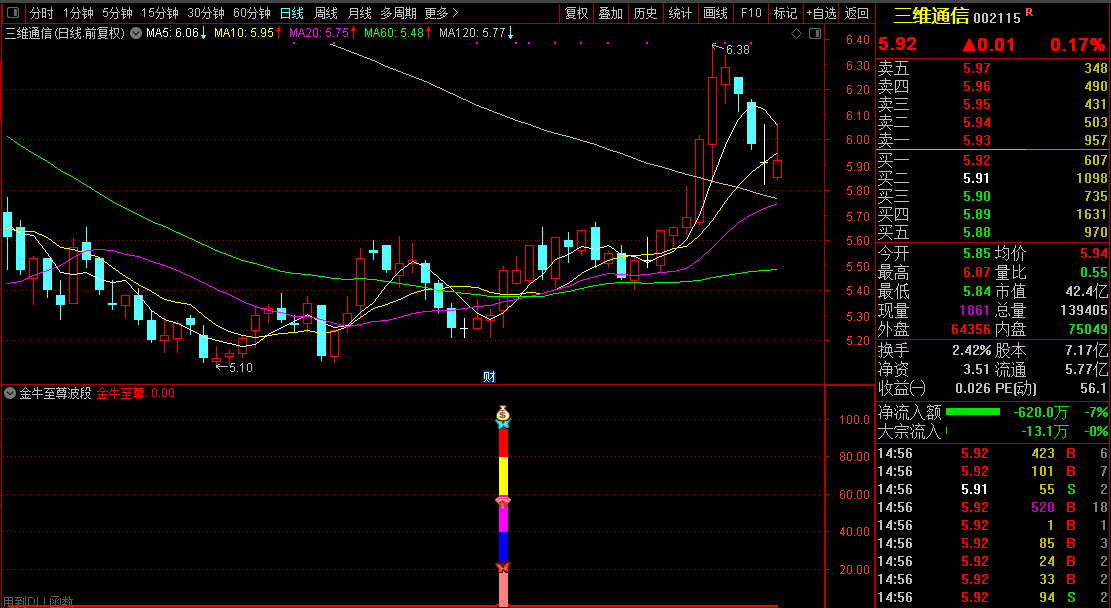Click the 买一 bid price 5.92
Viewport: 1111px width, 608px height.
976,160
